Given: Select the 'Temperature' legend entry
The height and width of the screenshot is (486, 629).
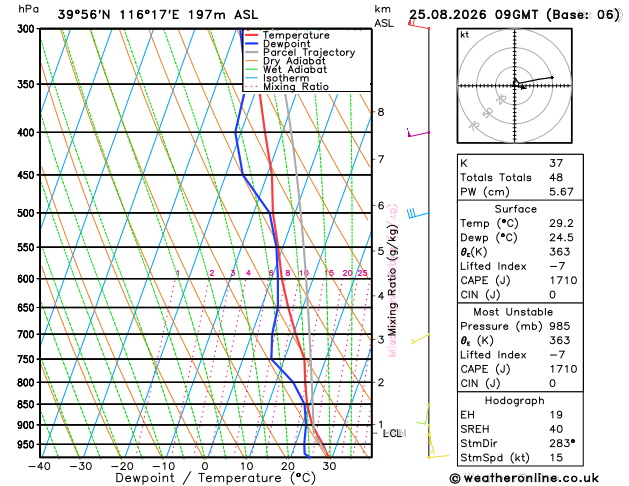Looking at the screenshot, I should coord(296,35).
